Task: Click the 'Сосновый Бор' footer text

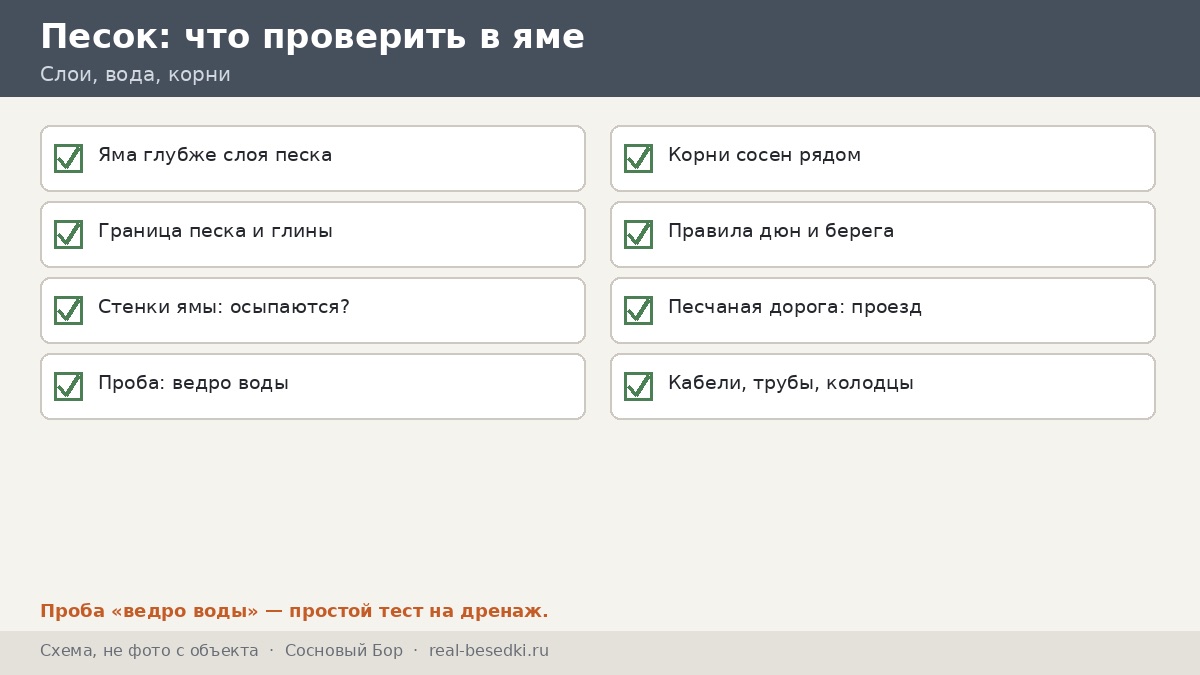Action: [x=344, y=651]
